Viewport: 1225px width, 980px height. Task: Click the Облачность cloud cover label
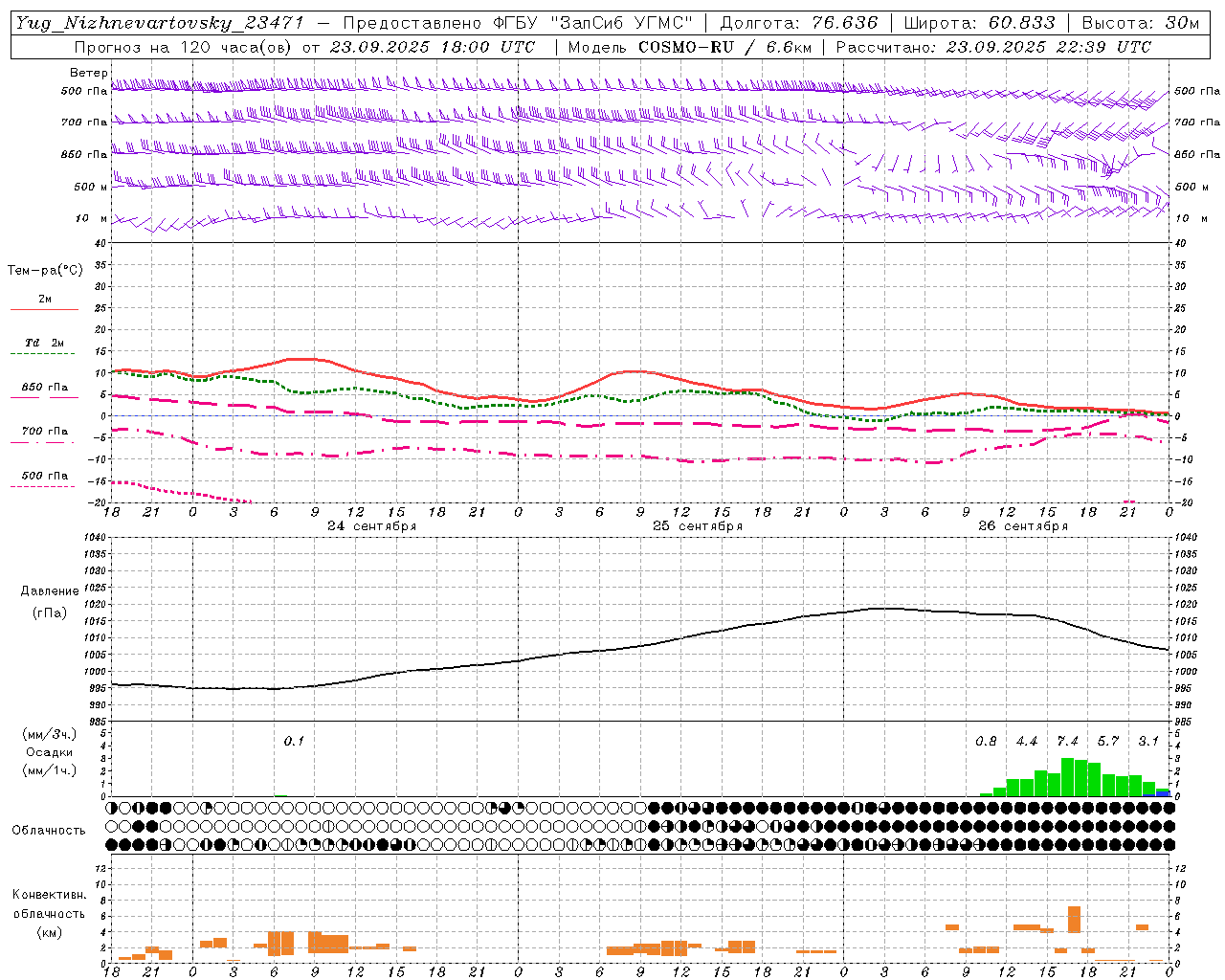pos(49,831)
